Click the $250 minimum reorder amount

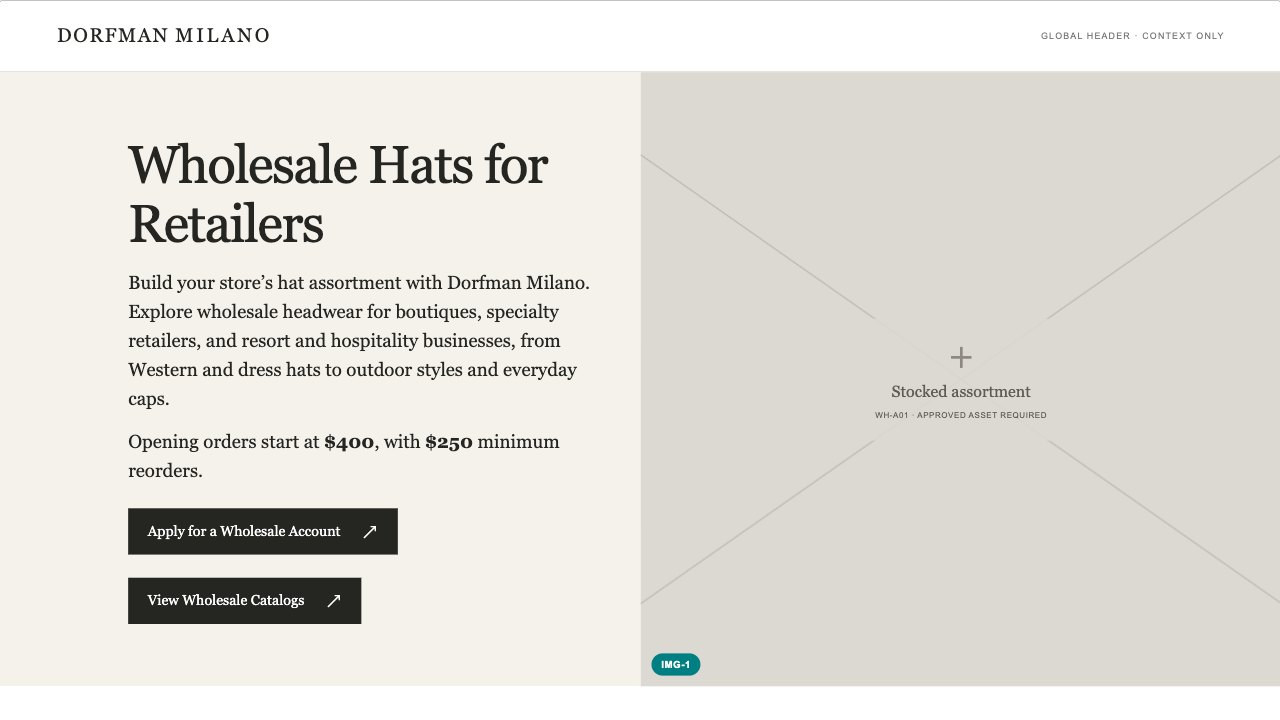pyautogui.click(x=449, y=442)
